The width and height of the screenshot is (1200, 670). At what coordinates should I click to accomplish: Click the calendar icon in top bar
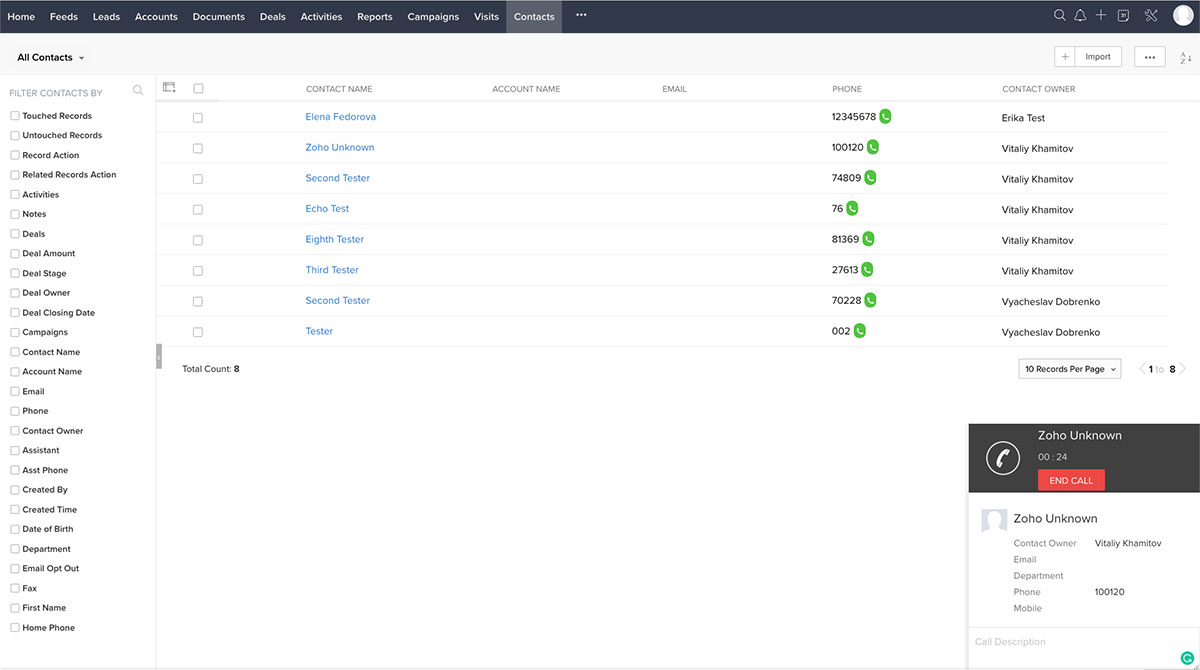[x=1123, y=16]
